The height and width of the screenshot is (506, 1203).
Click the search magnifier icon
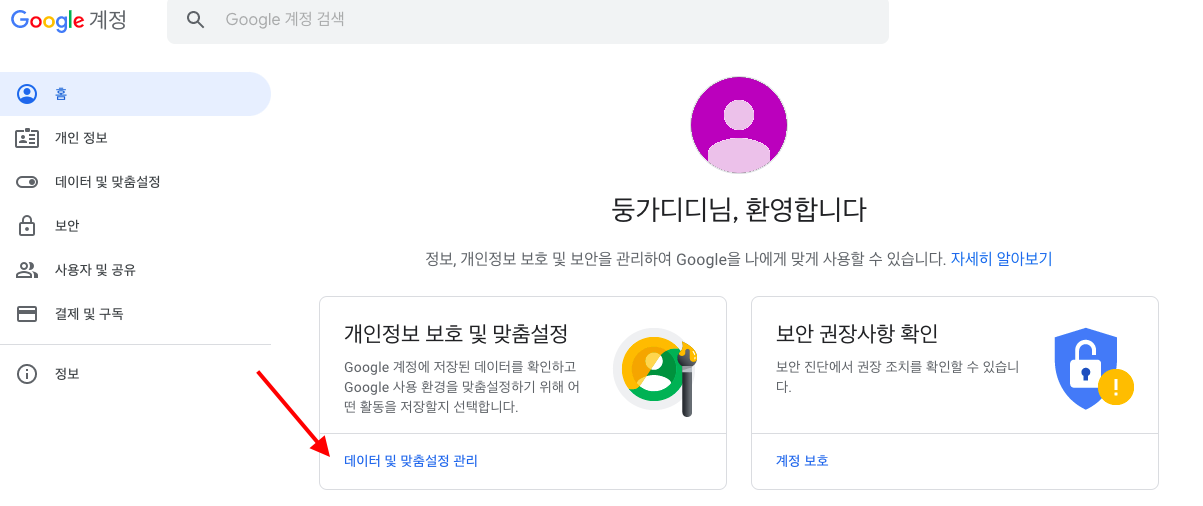(x=196, y=20)
